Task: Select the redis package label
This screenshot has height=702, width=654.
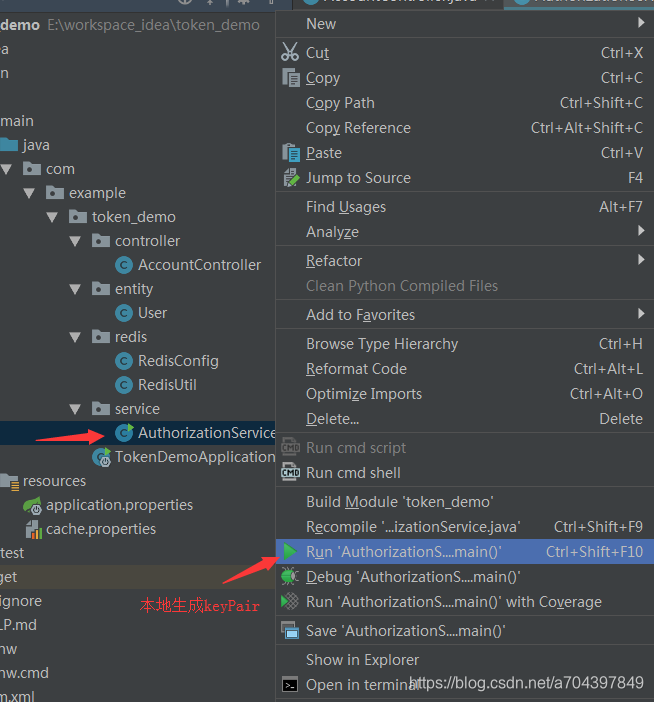Action: tap(131, 337)
